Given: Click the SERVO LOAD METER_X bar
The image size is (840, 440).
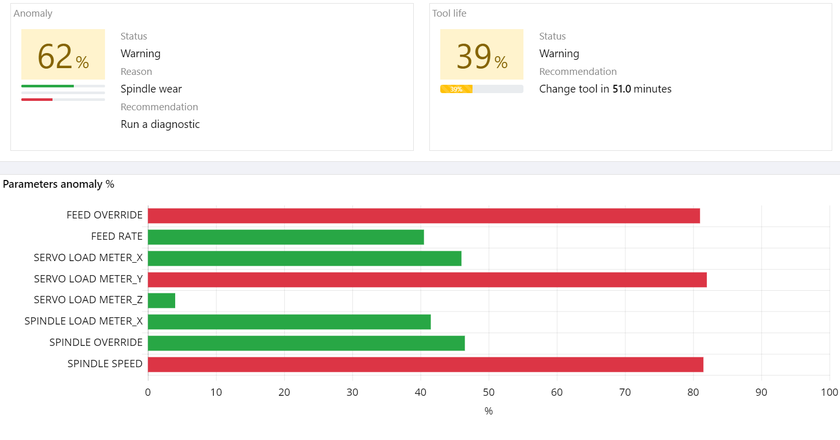Looking at the screenshot, I should (x=304, y=258).
